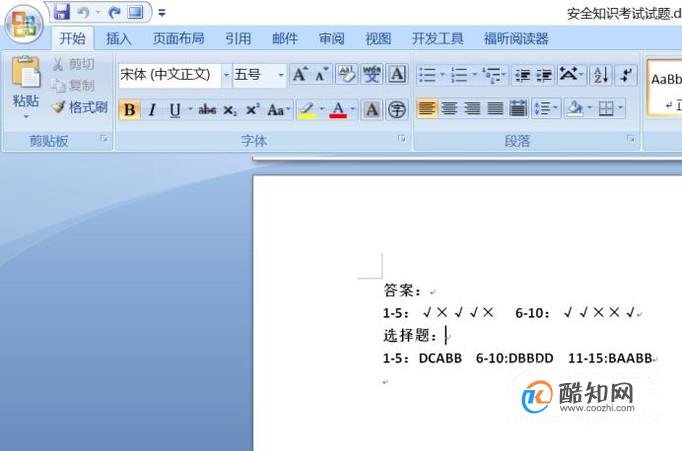This screenshot has height=451, width=682.
Task: Show or hide paragraph marks
Action: click(x=626, y=75)
